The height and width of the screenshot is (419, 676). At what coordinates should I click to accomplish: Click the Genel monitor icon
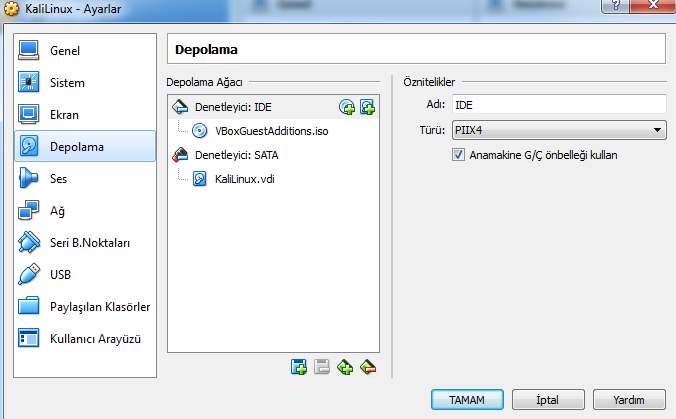coord(28,50)
